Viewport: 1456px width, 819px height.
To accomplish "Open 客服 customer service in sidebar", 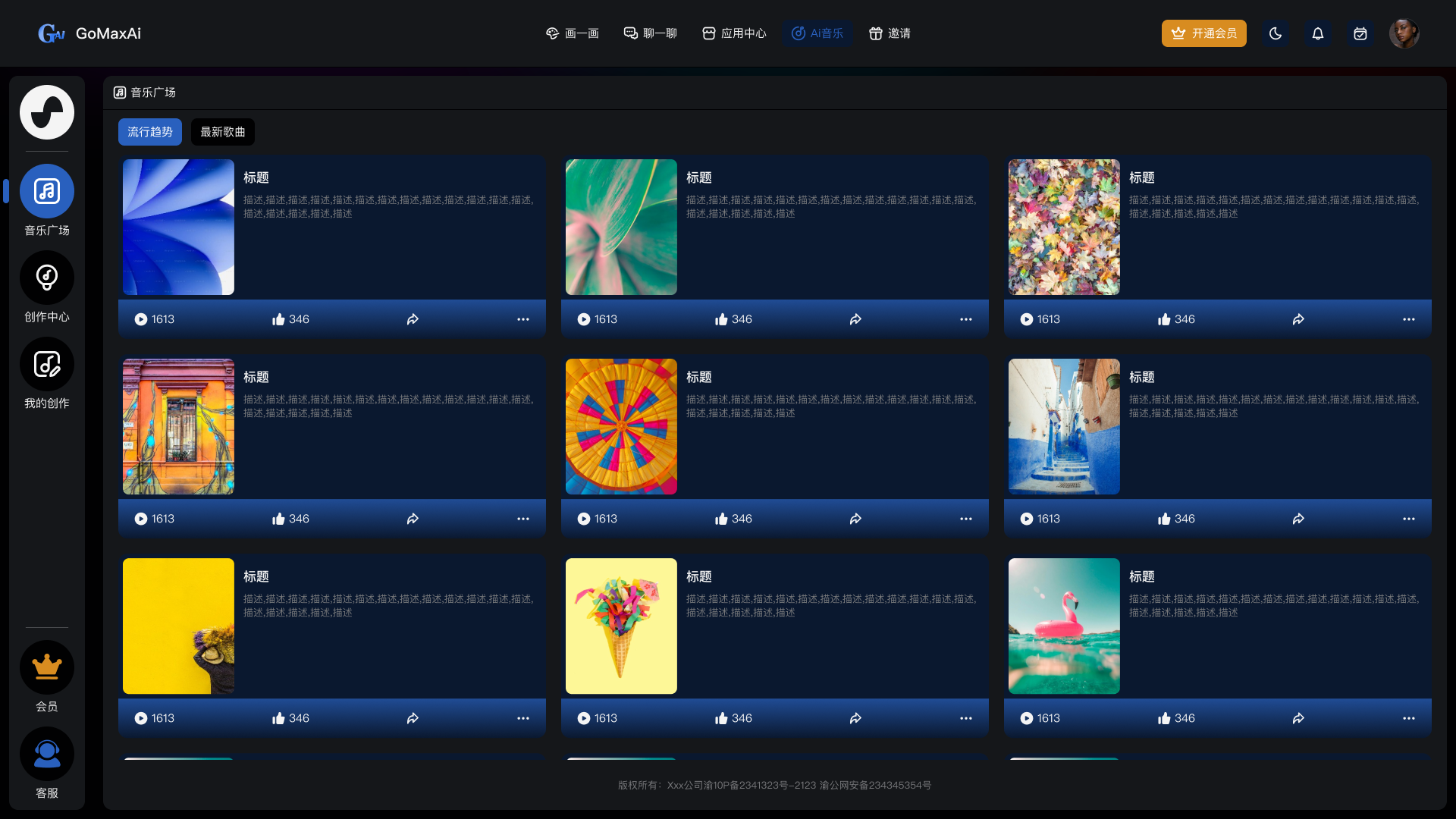I will tap(47, 754).
